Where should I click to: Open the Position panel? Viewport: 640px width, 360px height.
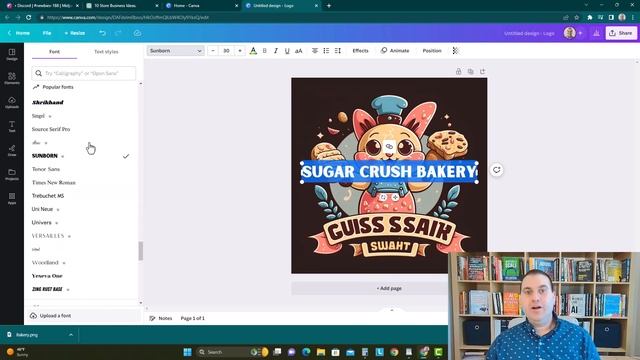click(x=432, y=51)
